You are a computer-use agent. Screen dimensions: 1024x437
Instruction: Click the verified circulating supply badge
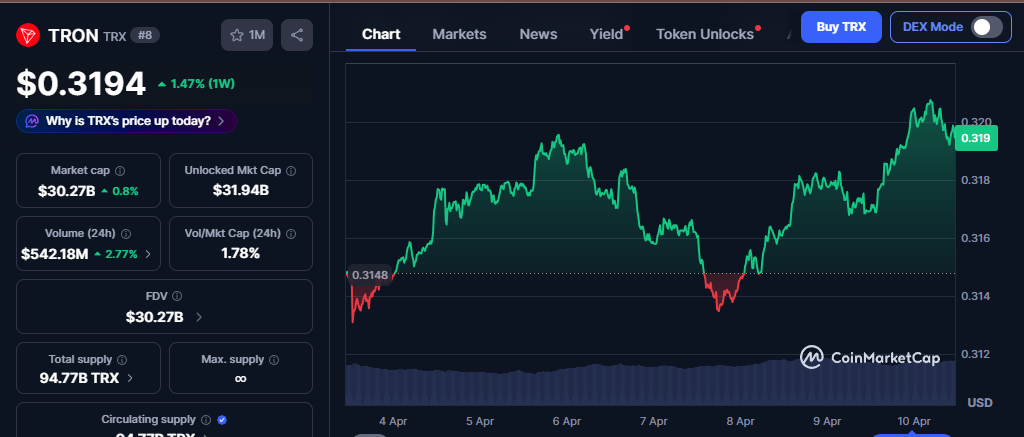click(222, 420)
